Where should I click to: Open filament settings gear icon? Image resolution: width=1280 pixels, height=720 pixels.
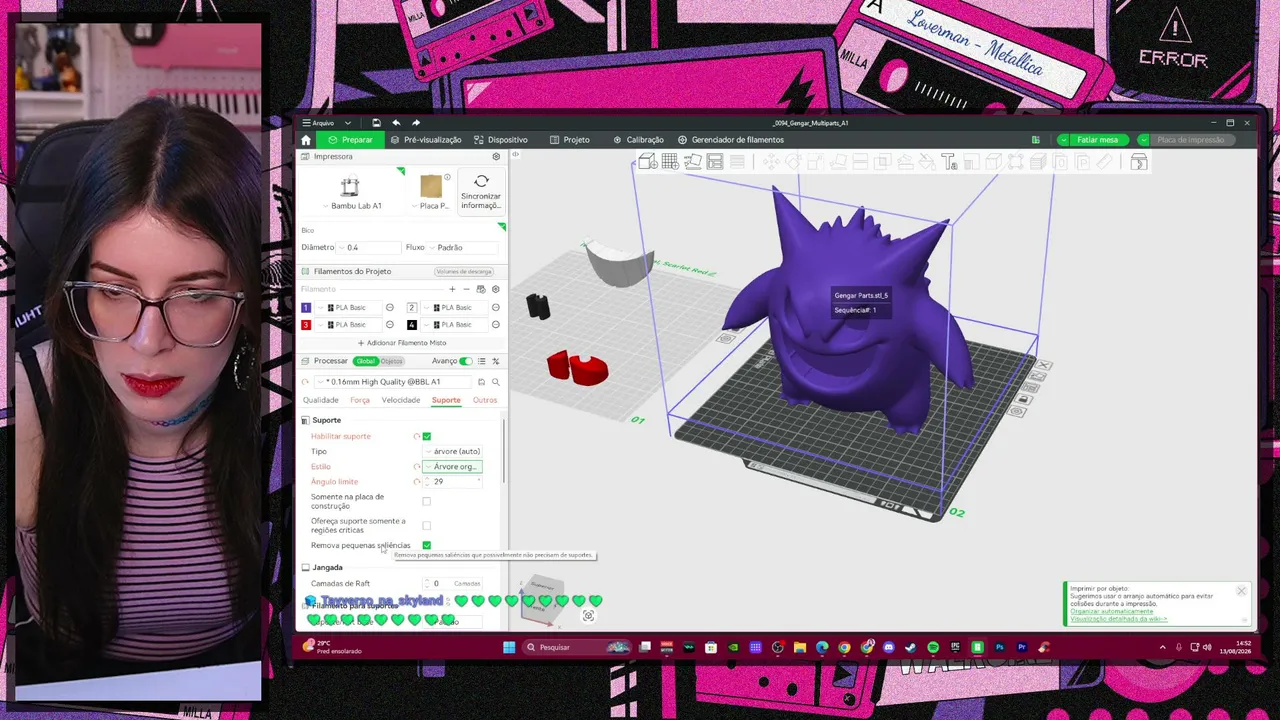495,289
